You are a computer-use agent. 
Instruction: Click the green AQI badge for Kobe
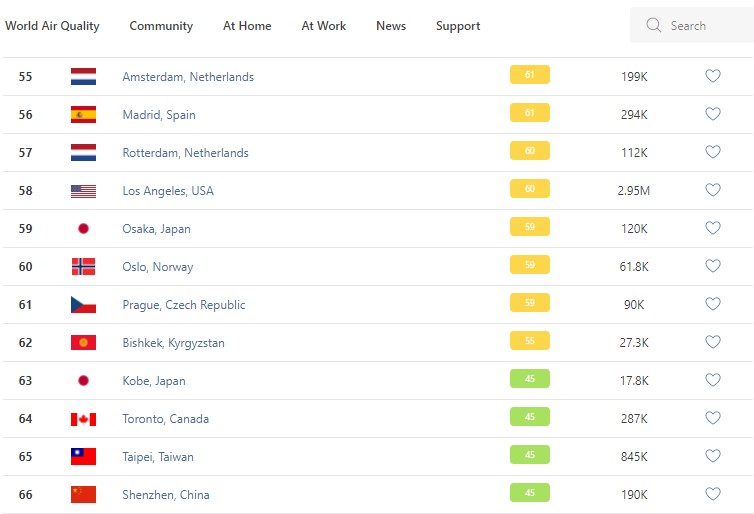(x=530, y=378)
